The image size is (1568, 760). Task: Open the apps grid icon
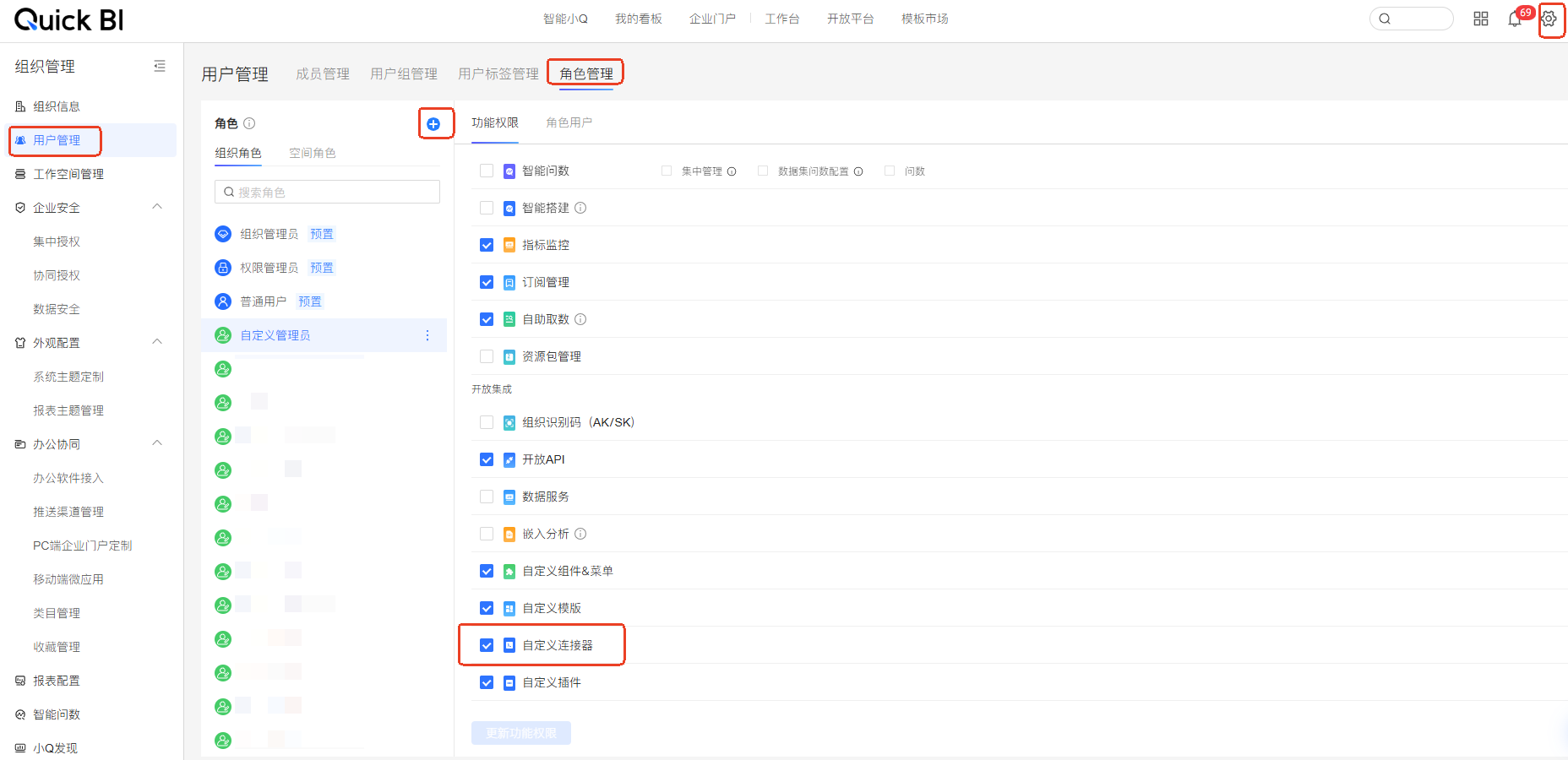[x=1481, y=19]
